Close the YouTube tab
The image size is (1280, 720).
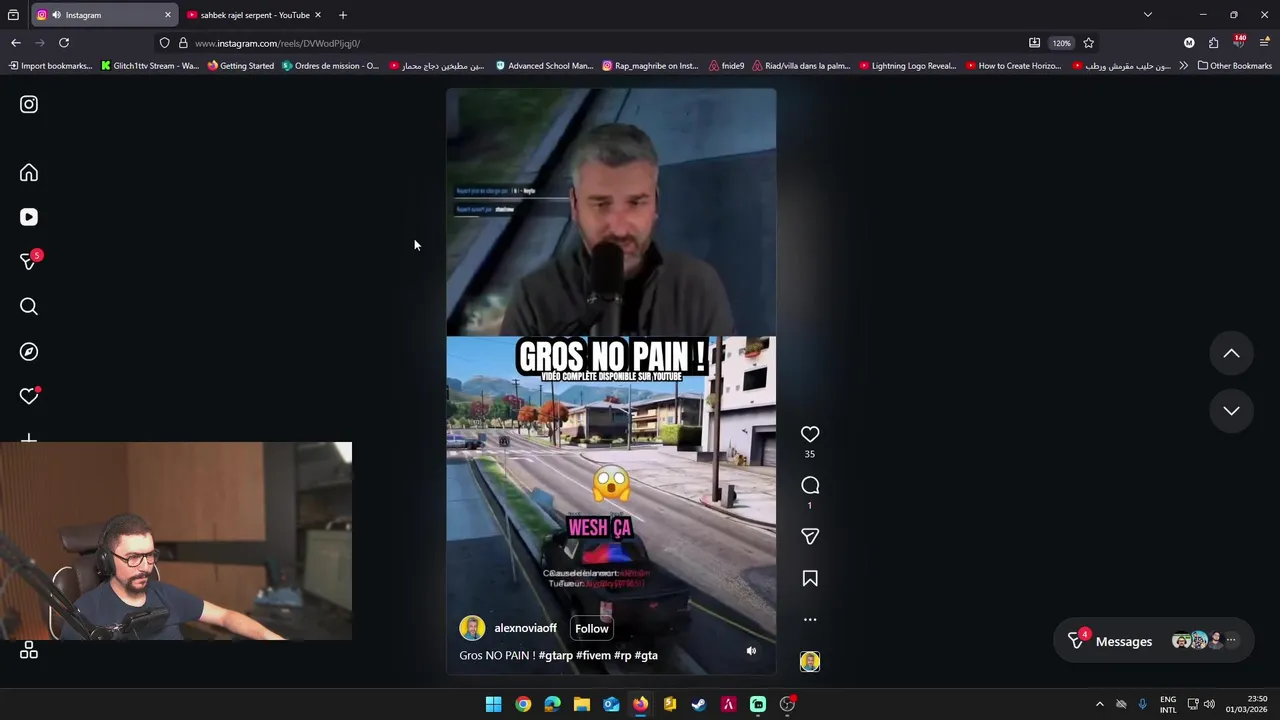318,15
